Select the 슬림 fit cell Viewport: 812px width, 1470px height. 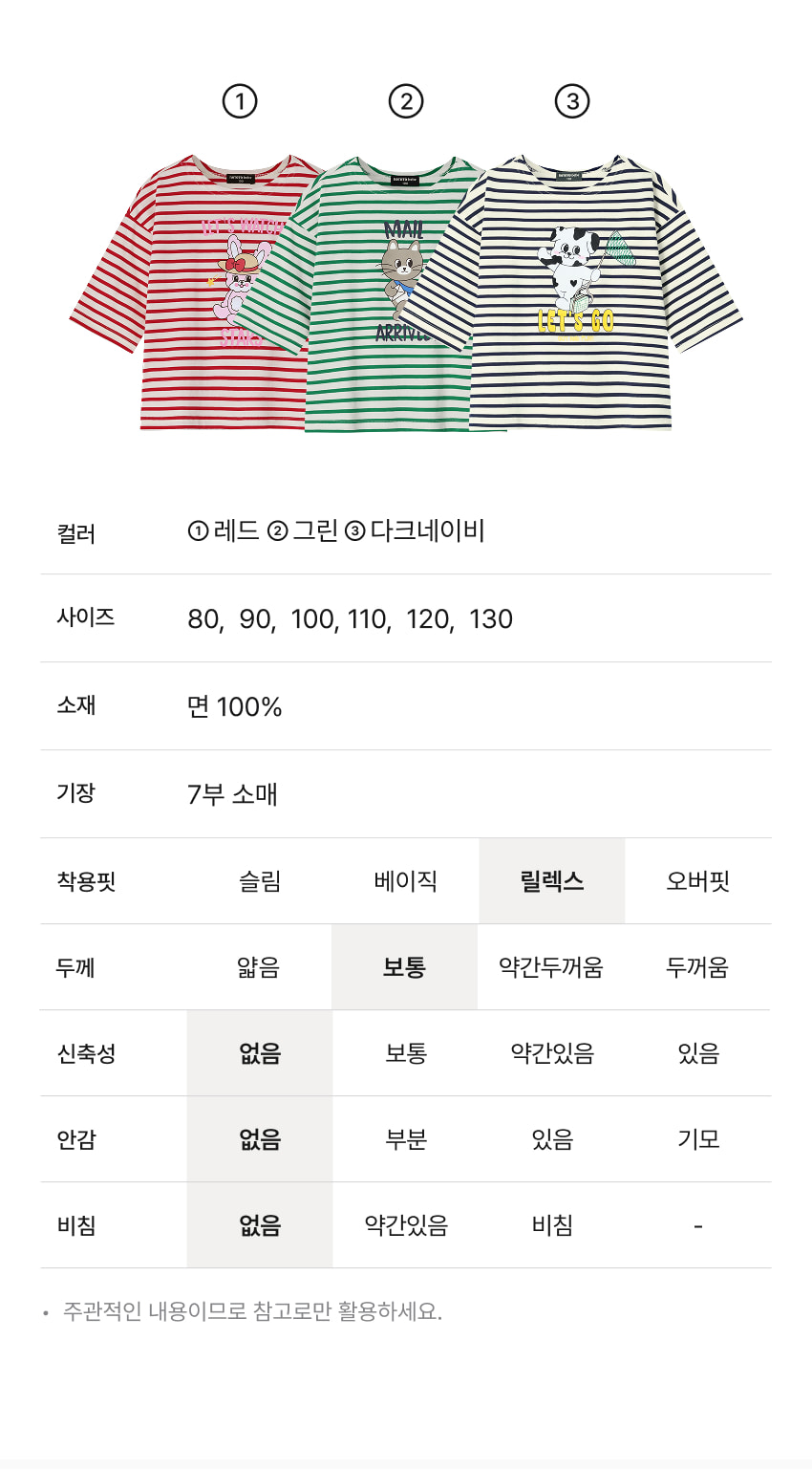coord(260,881)
